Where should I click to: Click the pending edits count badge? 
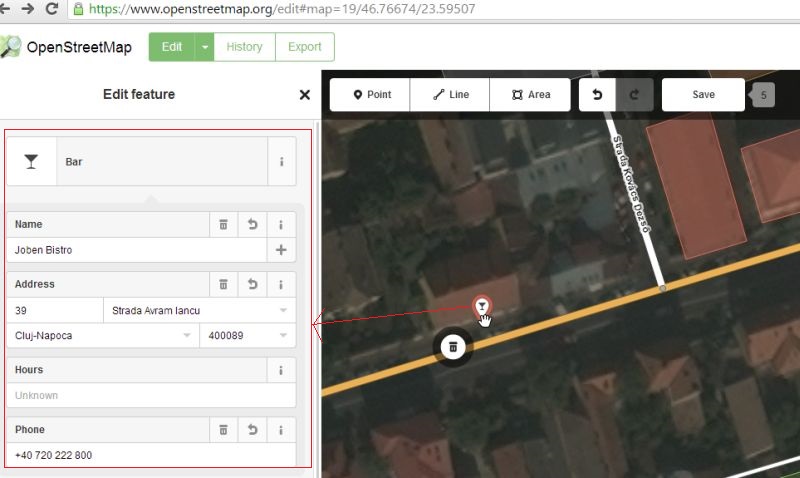pyautogui.click(x=762, y=95)
